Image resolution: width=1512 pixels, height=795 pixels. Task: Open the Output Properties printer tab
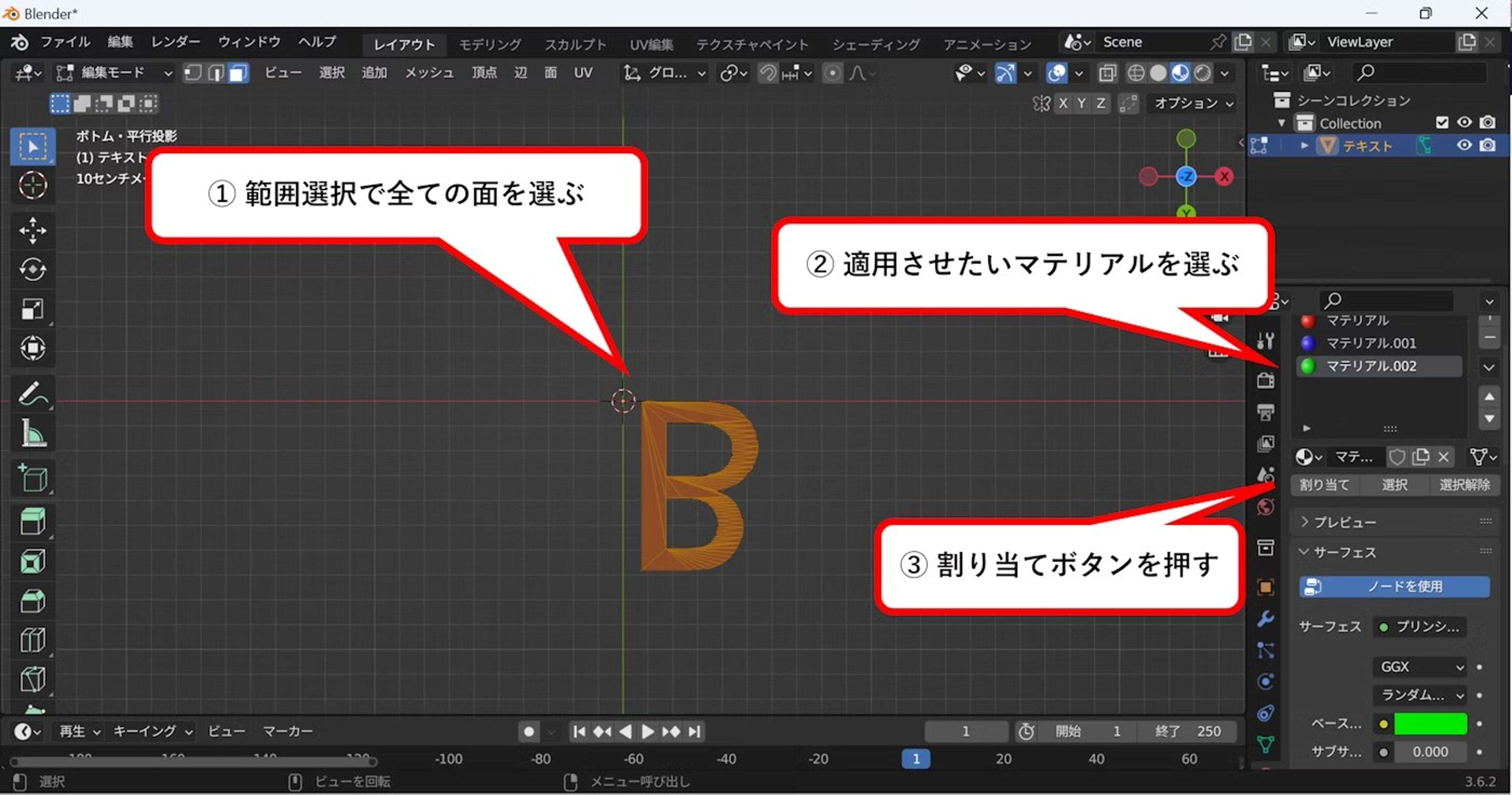pos(1266,413)
